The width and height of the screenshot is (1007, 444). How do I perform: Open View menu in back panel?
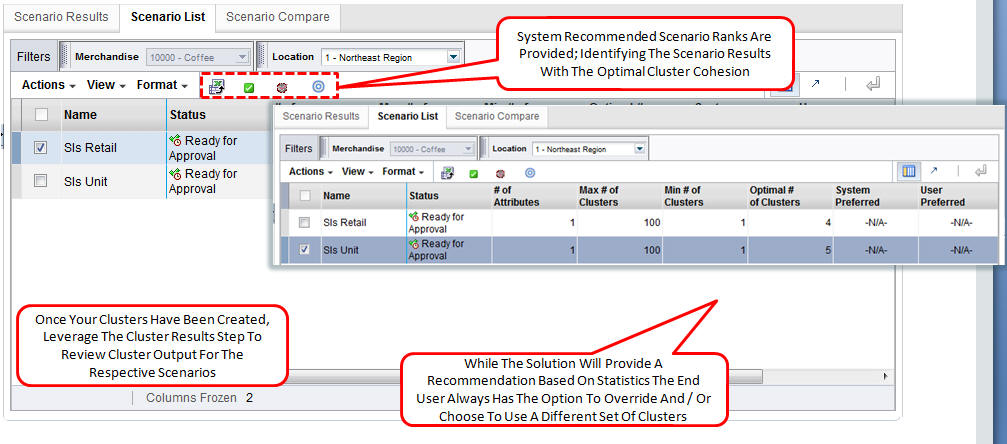[107, 85]
